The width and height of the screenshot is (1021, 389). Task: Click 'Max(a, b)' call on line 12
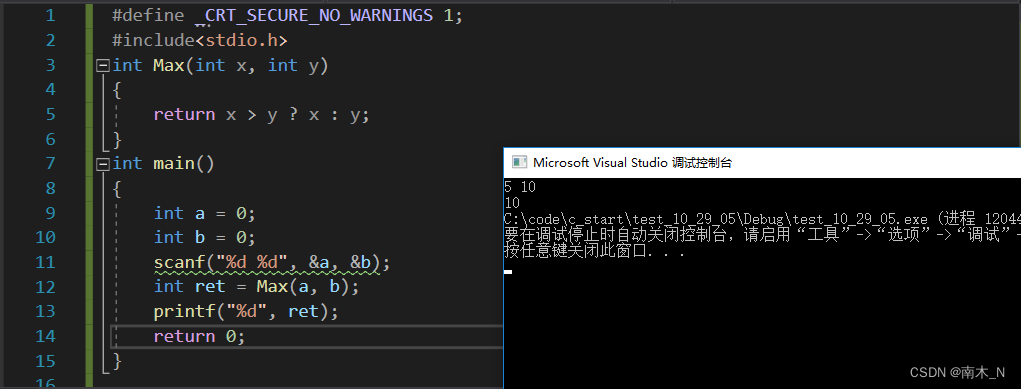[302, 287]
